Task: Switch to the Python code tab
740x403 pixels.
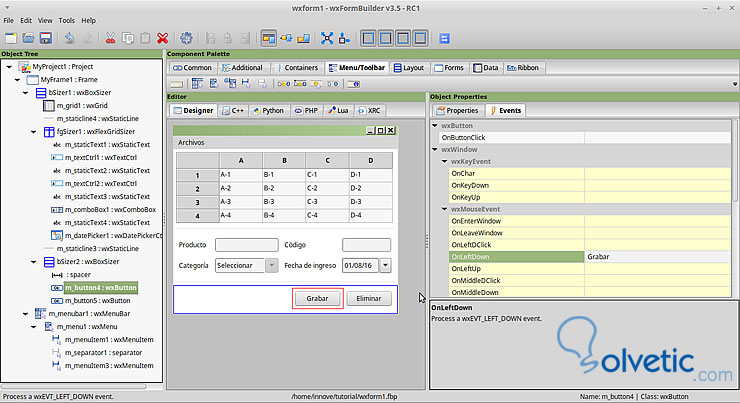Action: point(268,110)
